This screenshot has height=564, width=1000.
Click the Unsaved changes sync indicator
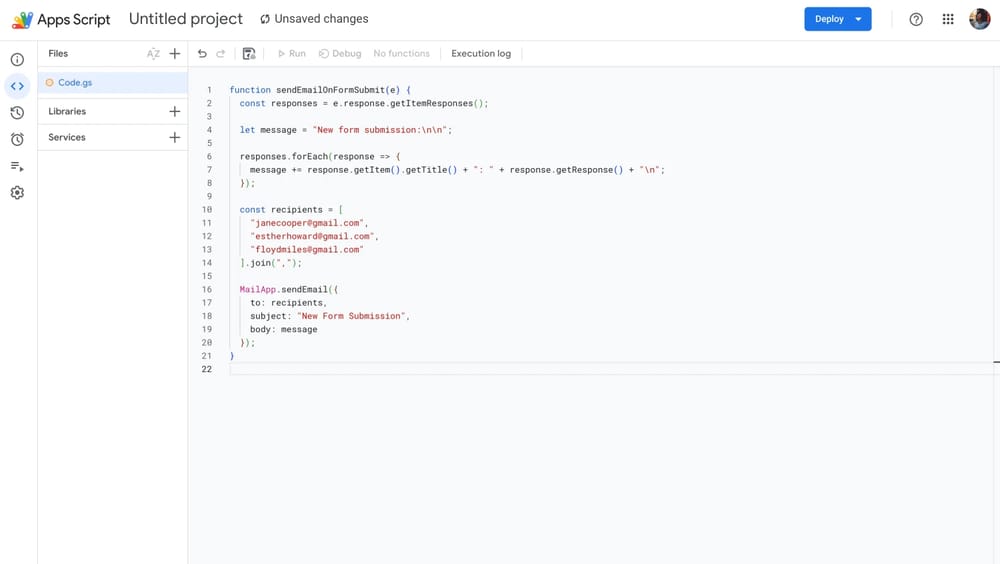point(314,19)
